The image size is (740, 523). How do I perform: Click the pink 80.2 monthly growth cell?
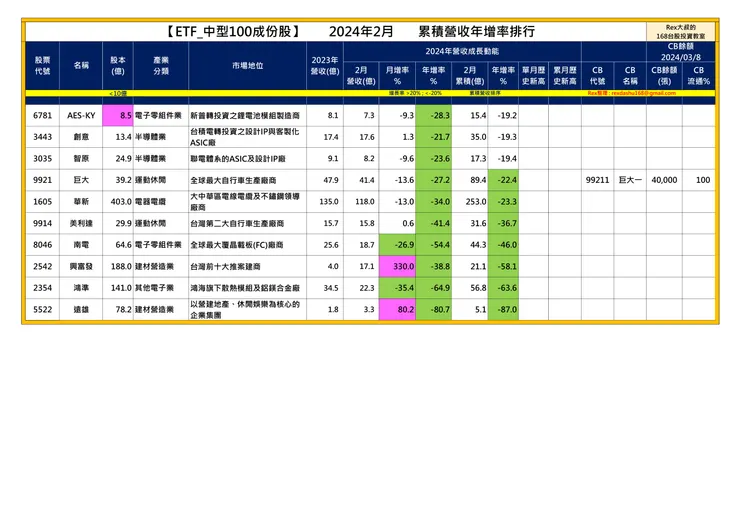[x=397, y=310]
